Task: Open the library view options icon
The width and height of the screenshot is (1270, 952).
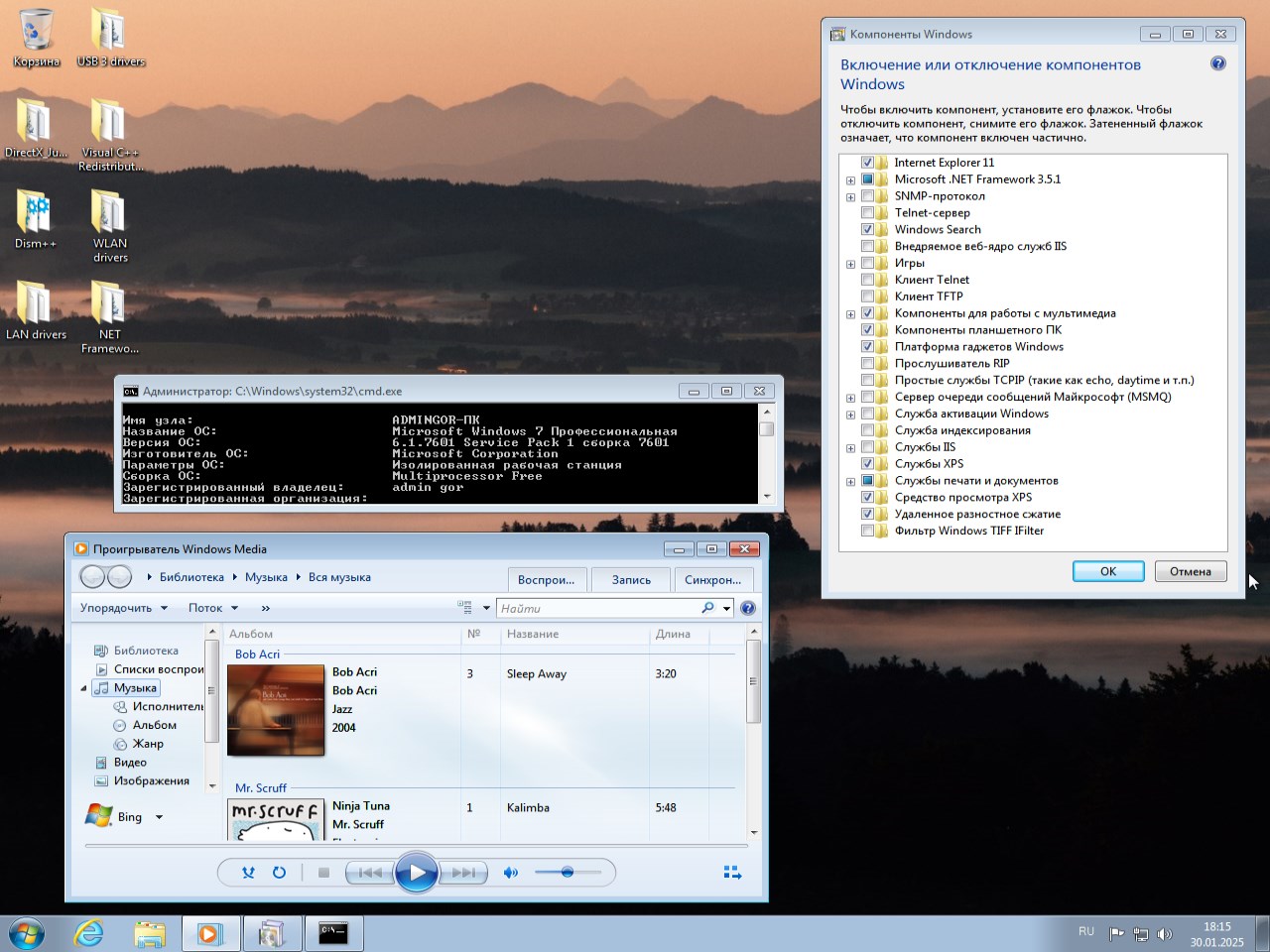Action: coord(465,607)
